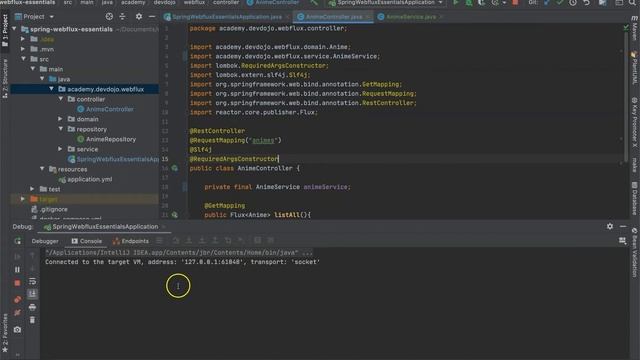Open AnimeController in the project tree

point(105,109)
